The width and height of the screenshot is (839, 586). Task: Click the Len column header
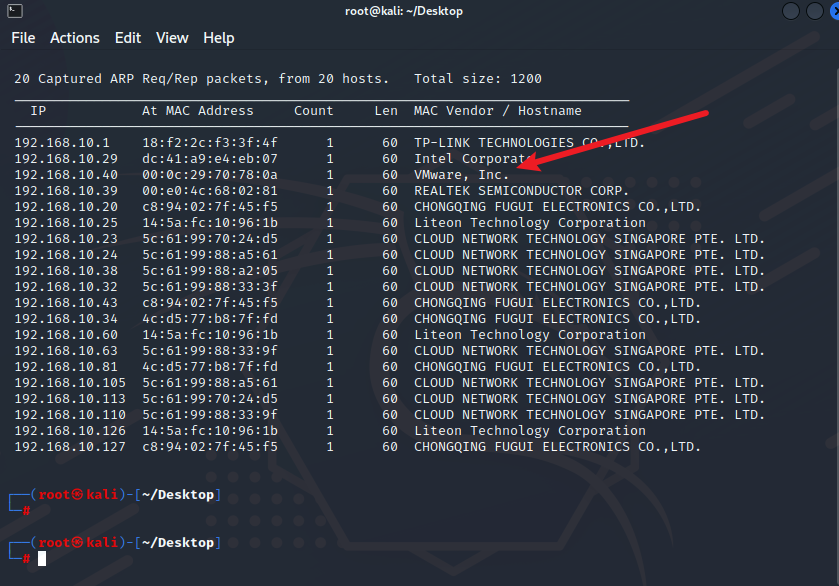pyautogui.click(x=386, y=111)
